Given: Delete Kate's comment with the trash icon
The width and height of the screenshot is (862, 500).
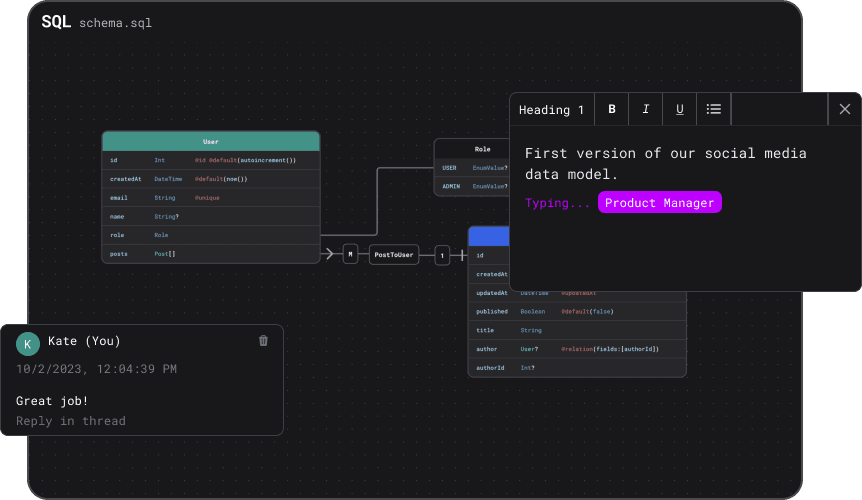Looking at the screenshot, I should [264, 341].
